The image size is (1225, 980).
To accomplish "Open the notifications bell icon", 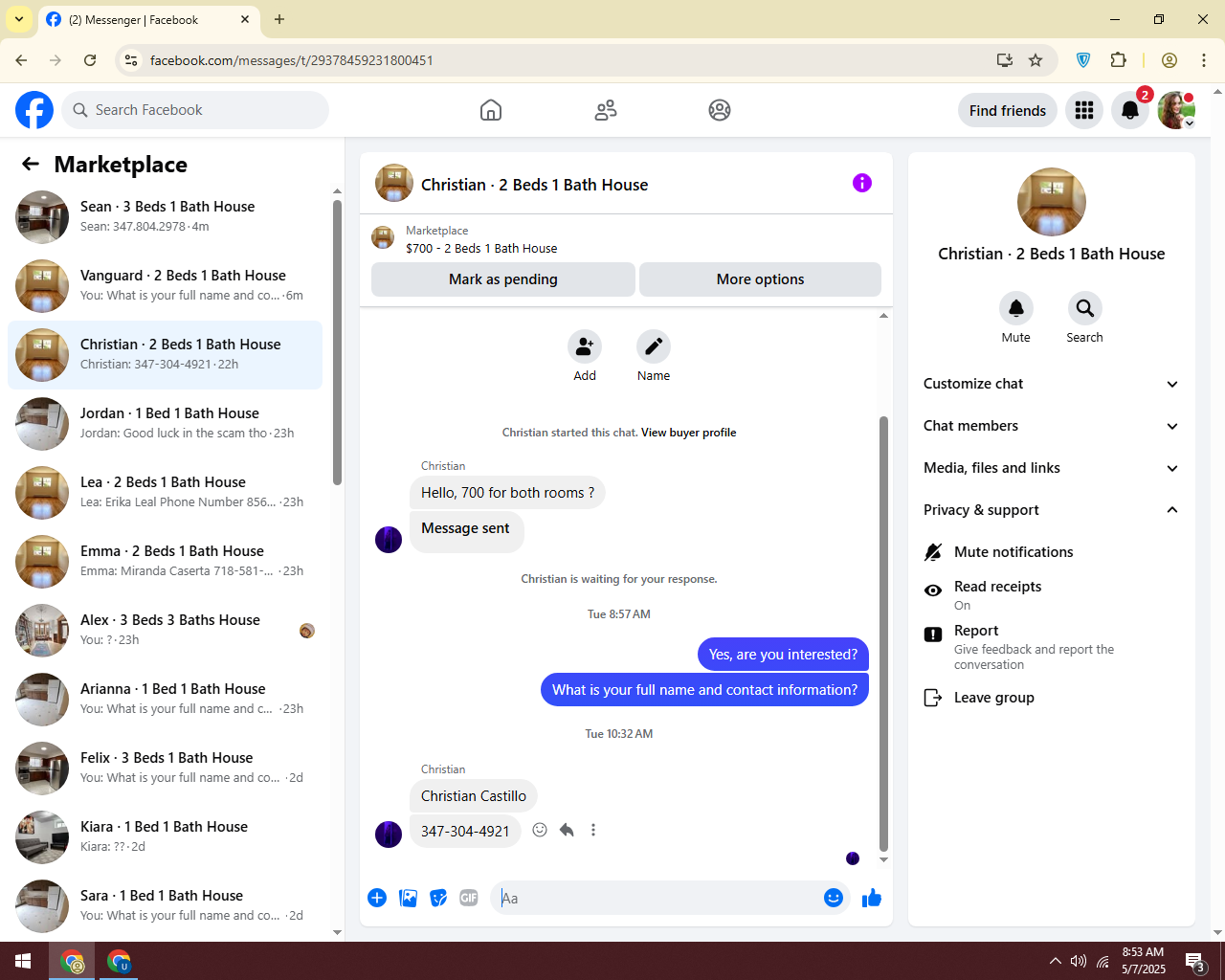I will (x=1130, y=110).
